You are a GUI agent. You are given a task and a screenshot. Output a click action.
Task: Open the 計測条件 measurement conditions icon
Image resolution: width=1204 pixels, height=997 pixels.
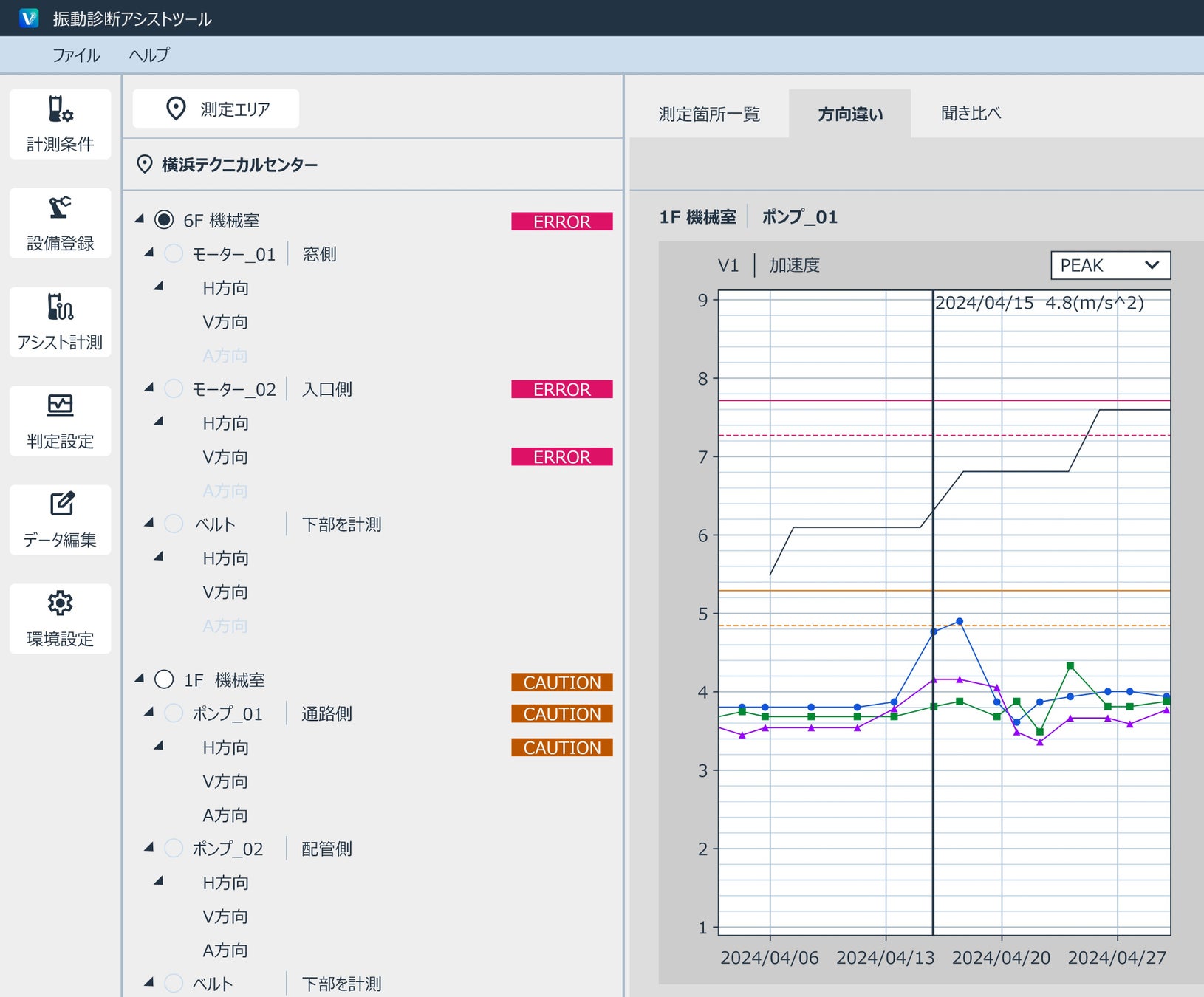click(60, 110)
